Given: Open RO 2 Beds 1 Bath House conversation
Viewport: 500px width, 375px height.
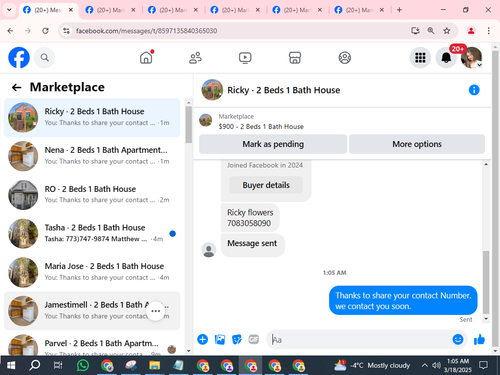Looking at the screenshot, I should (92, 195).
